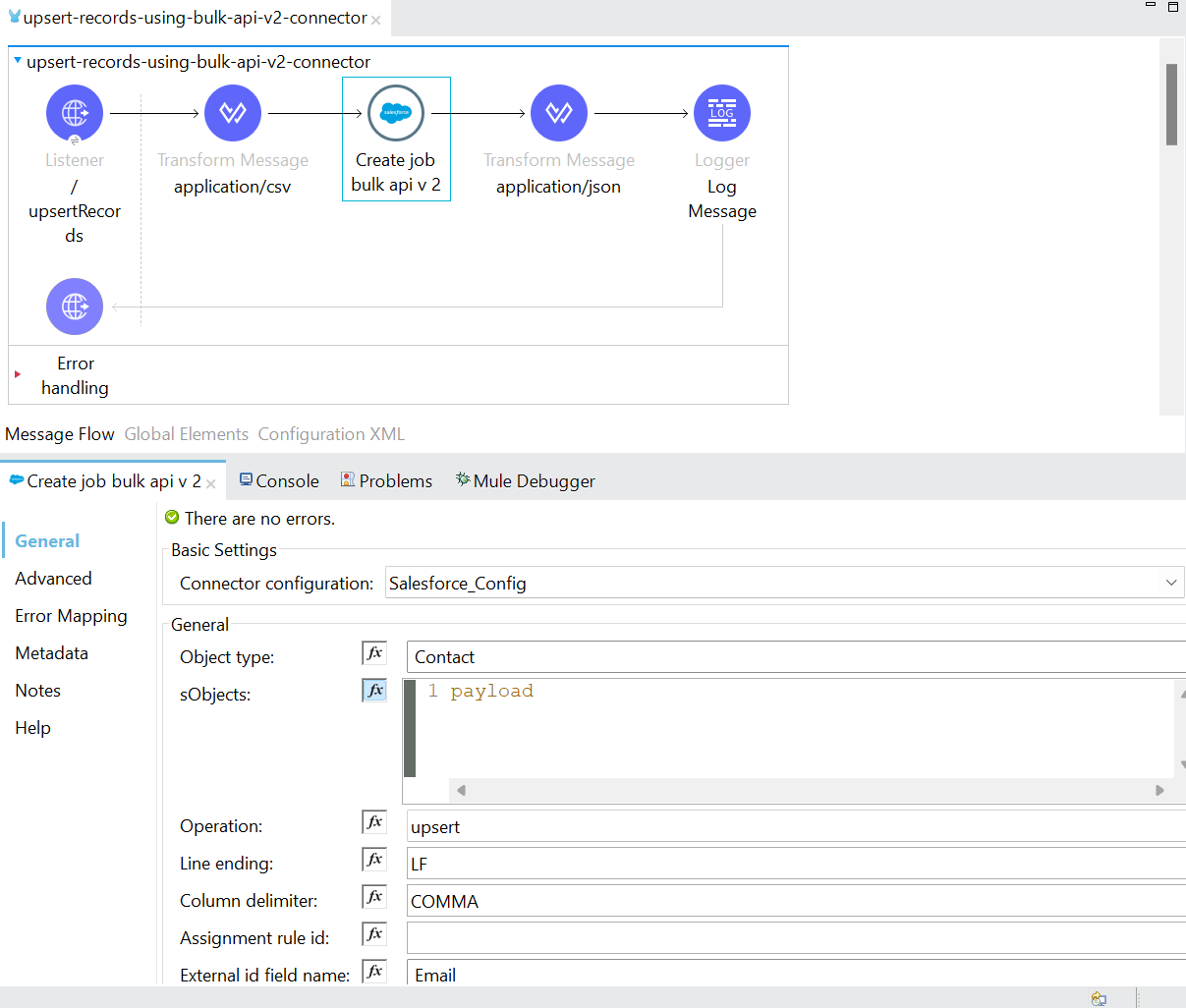
Task: Click the sObjects editor scroll-right arrow
Action: (1159, 790)
